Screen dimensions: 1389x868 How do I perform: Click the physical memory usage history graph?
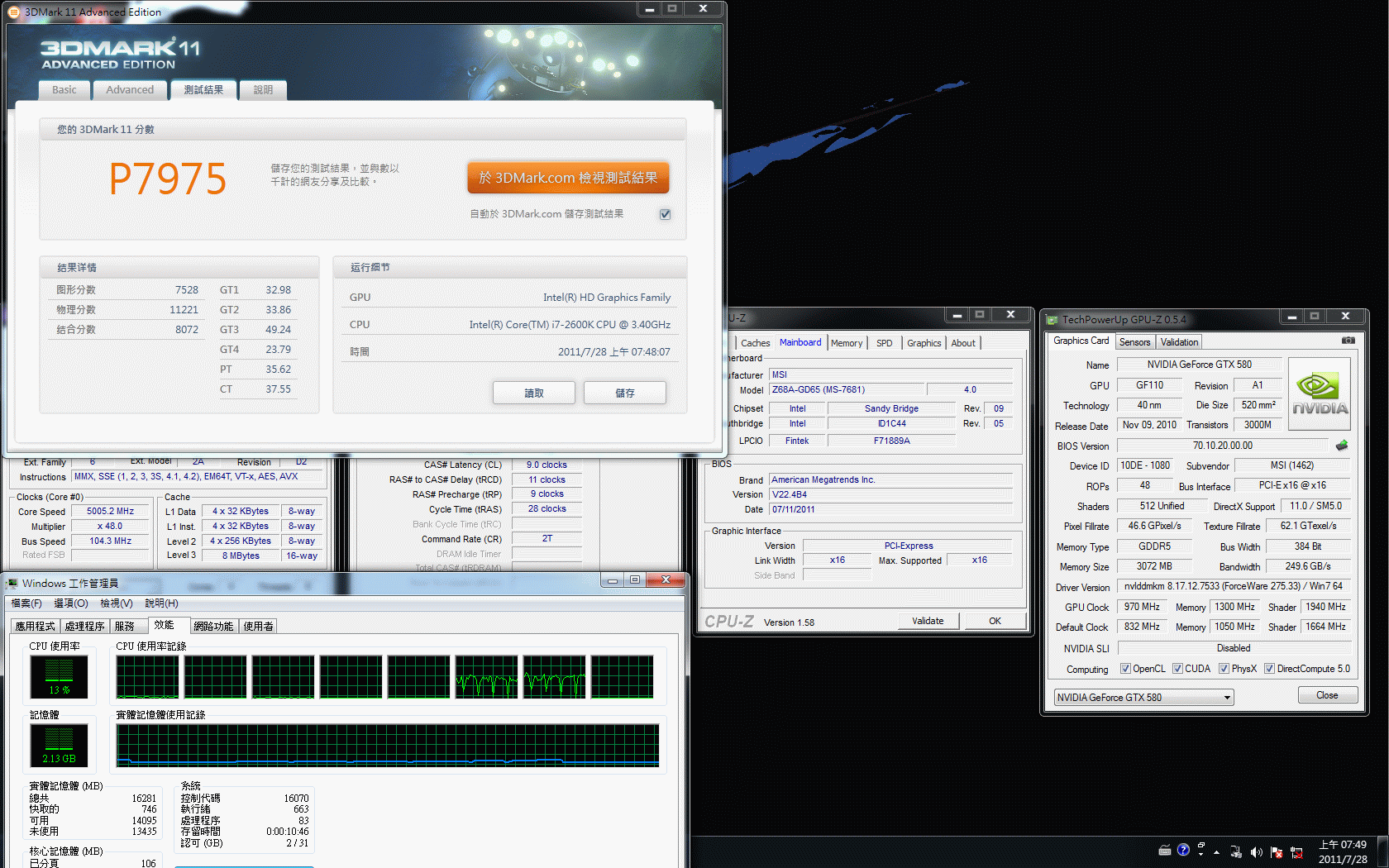[388, 746]
